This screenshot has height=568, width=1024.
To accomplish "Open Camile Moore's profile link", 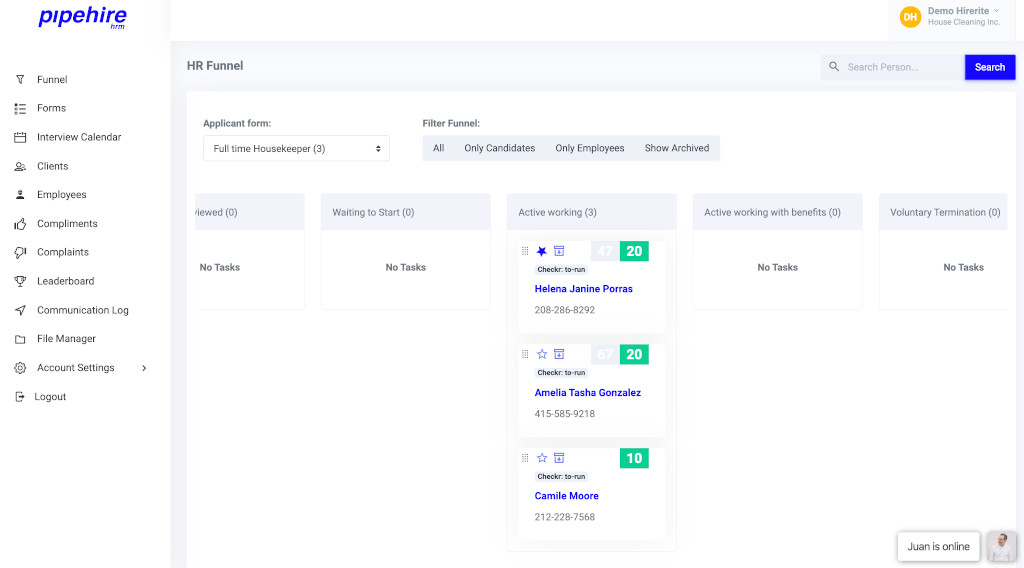I will [x=566, y=496].
